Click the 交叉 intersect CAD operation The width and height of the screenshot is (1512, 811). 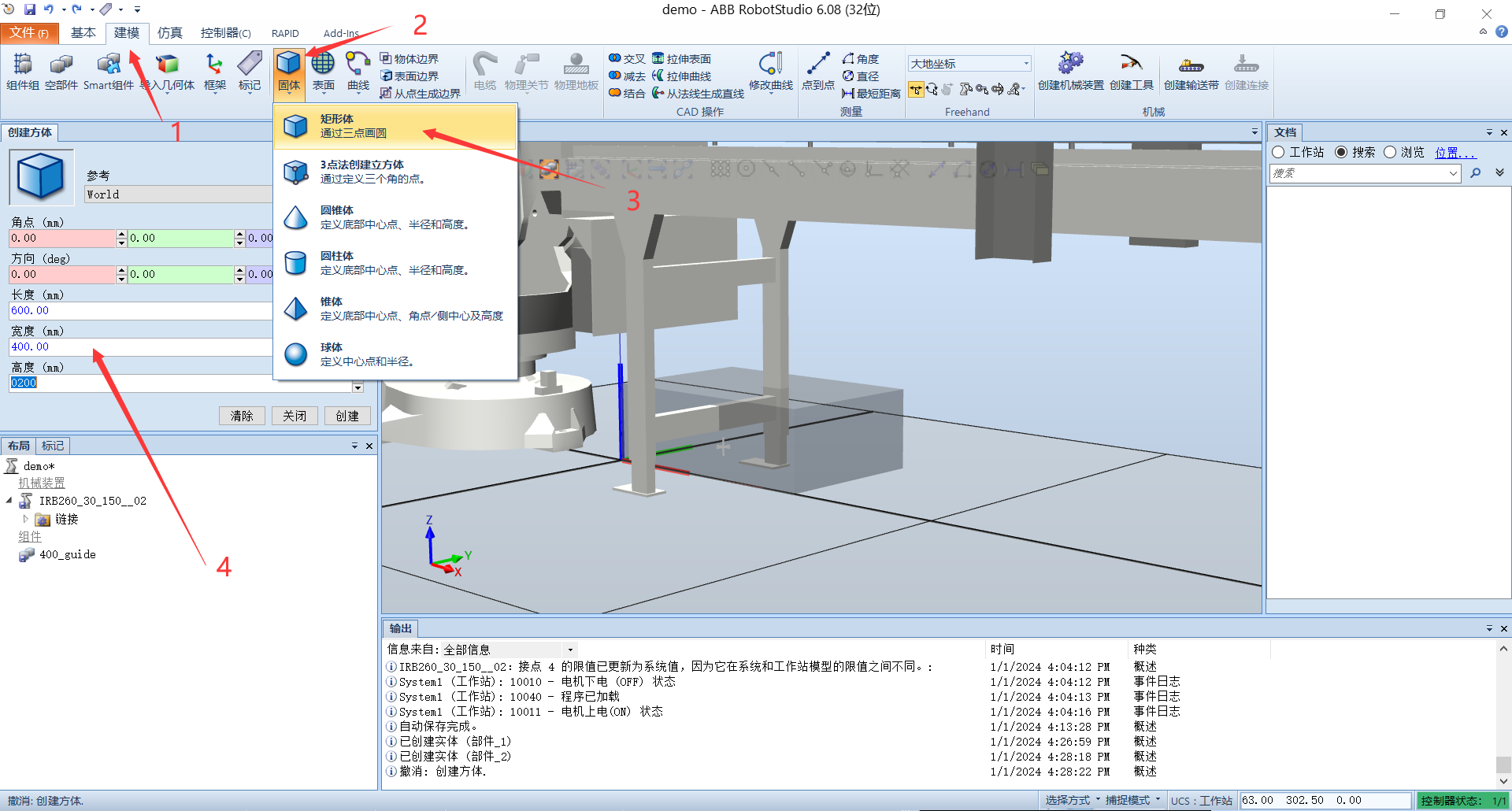627,59
